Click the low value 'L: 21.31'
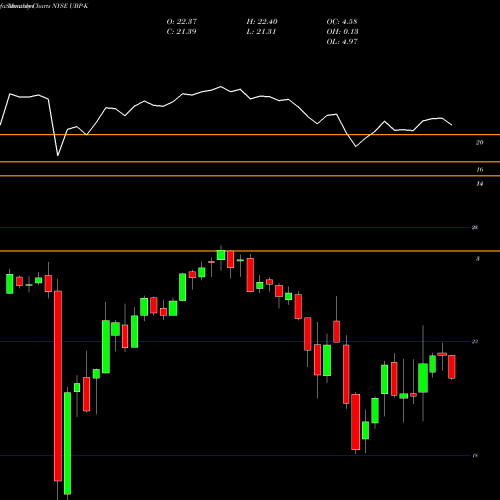Viewport: 500px width, 500px height. pyautogui.click(x=261, y=31)
